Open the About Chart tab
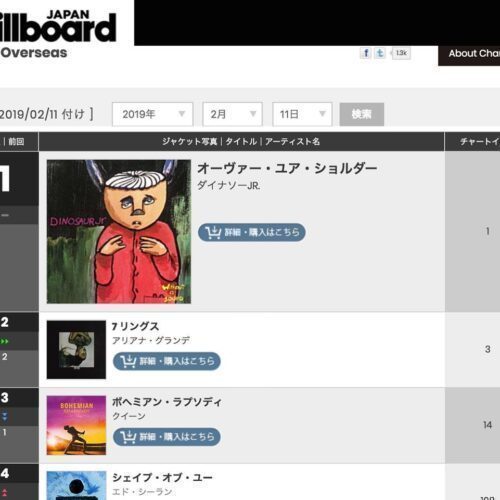The width and height of the screenshot is (500, 500). point(469,55)
